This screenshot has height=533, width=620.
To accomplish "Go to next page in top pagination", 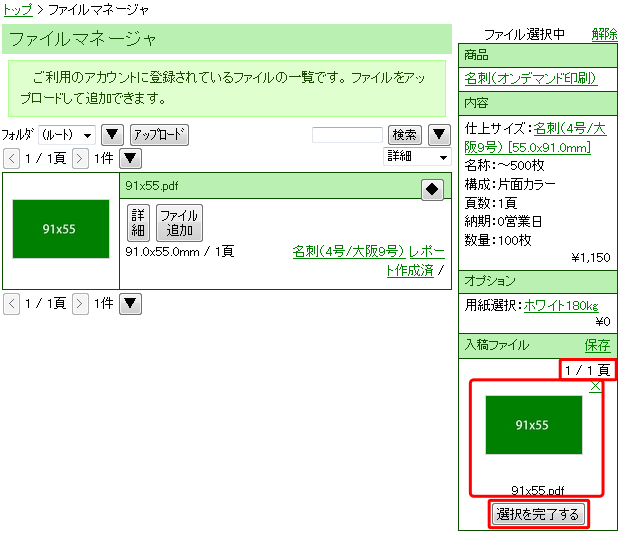I will 80,158.
